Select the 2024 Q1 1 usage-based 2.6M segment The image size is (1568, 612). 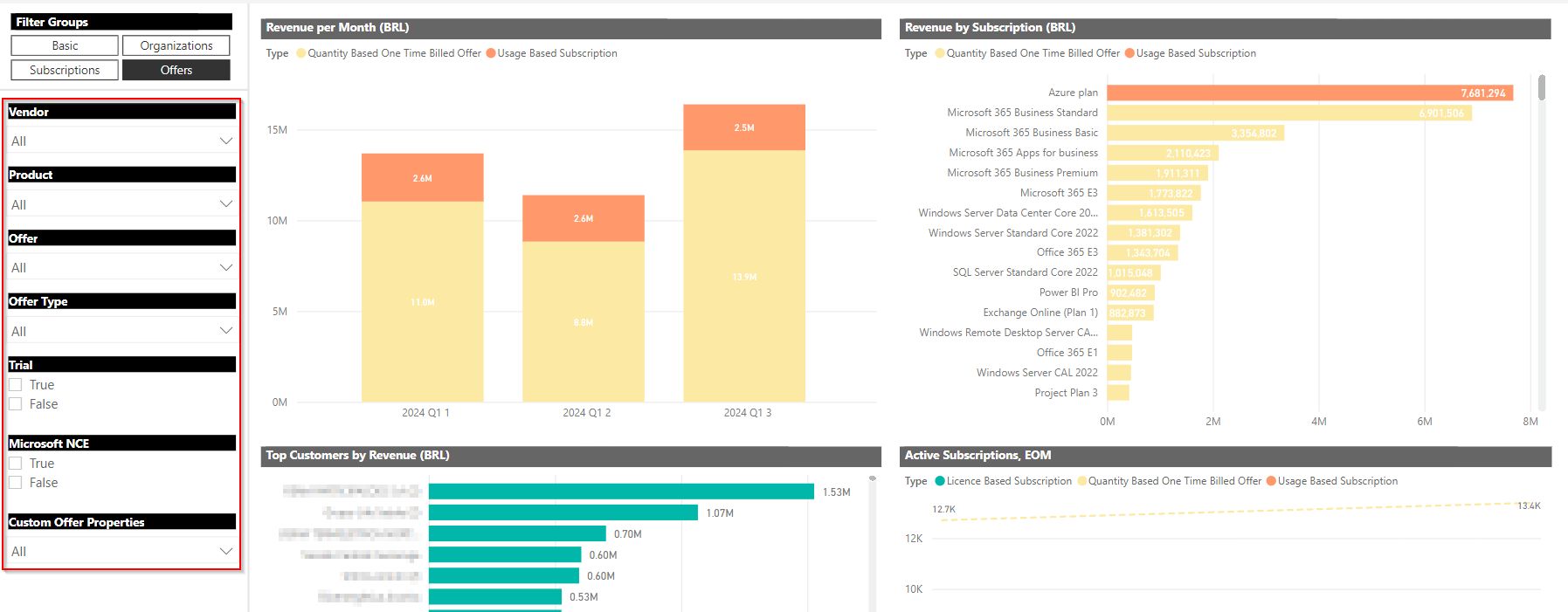[423, 178]
